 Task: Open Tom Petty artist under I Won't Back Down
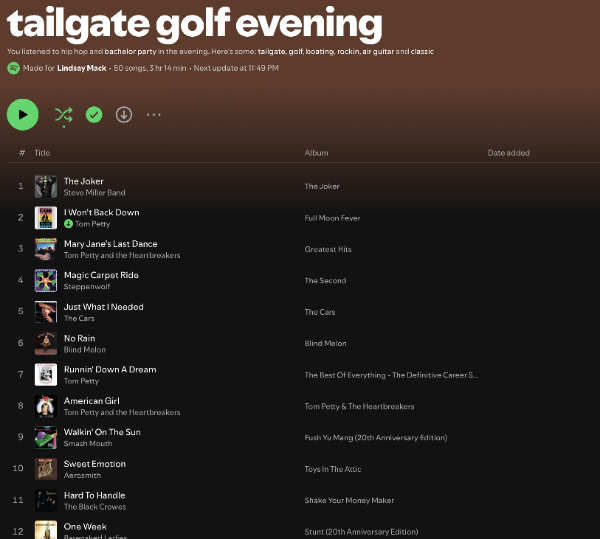(x=92, y=224)
